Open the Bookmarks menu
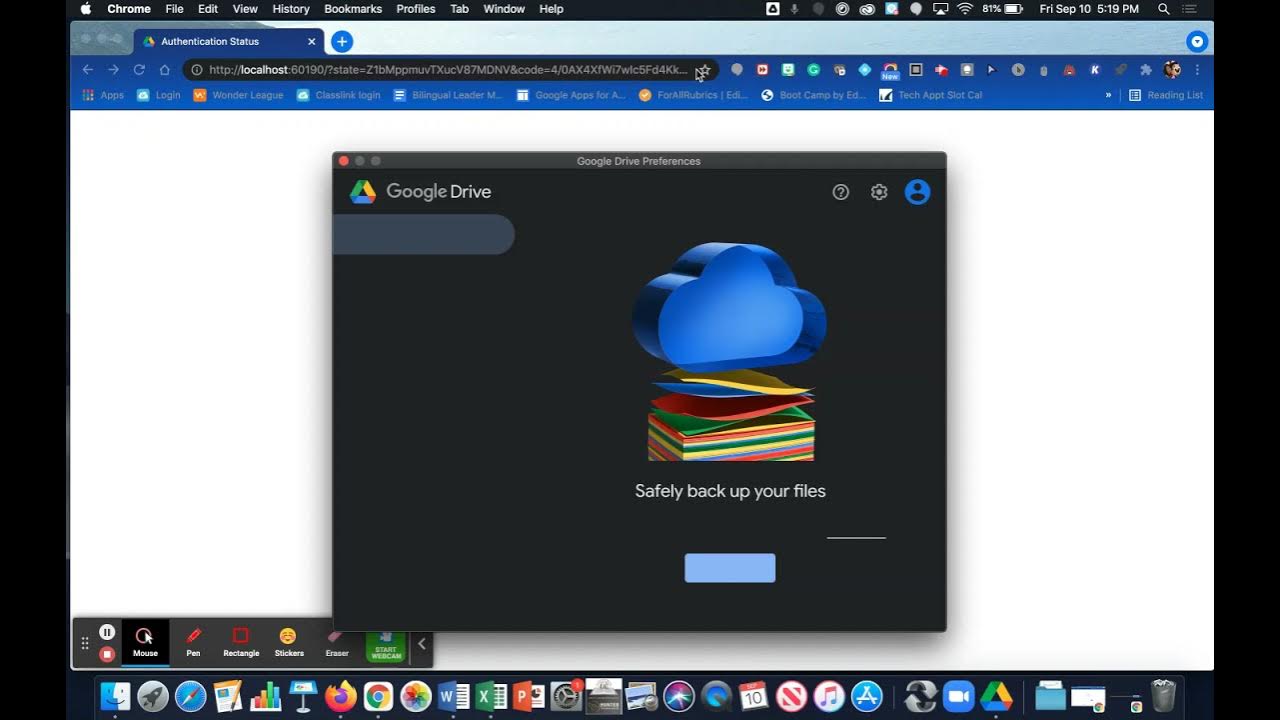Screen dimensions: 1280x720 click(x=353, y=9)
